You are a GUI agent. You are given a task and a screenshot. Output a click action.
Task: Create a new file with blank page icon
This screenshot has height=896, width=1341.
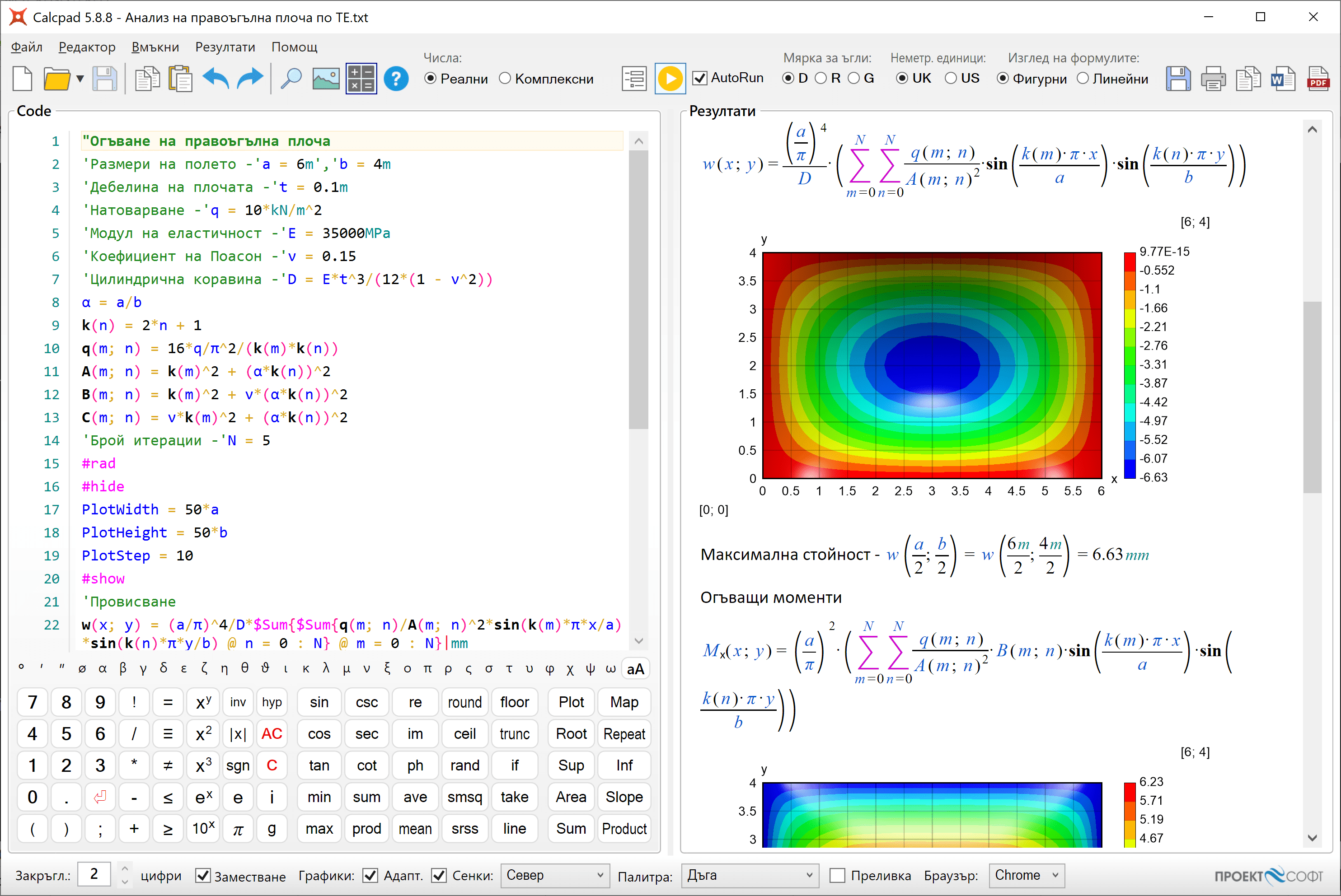pos(23,79)
